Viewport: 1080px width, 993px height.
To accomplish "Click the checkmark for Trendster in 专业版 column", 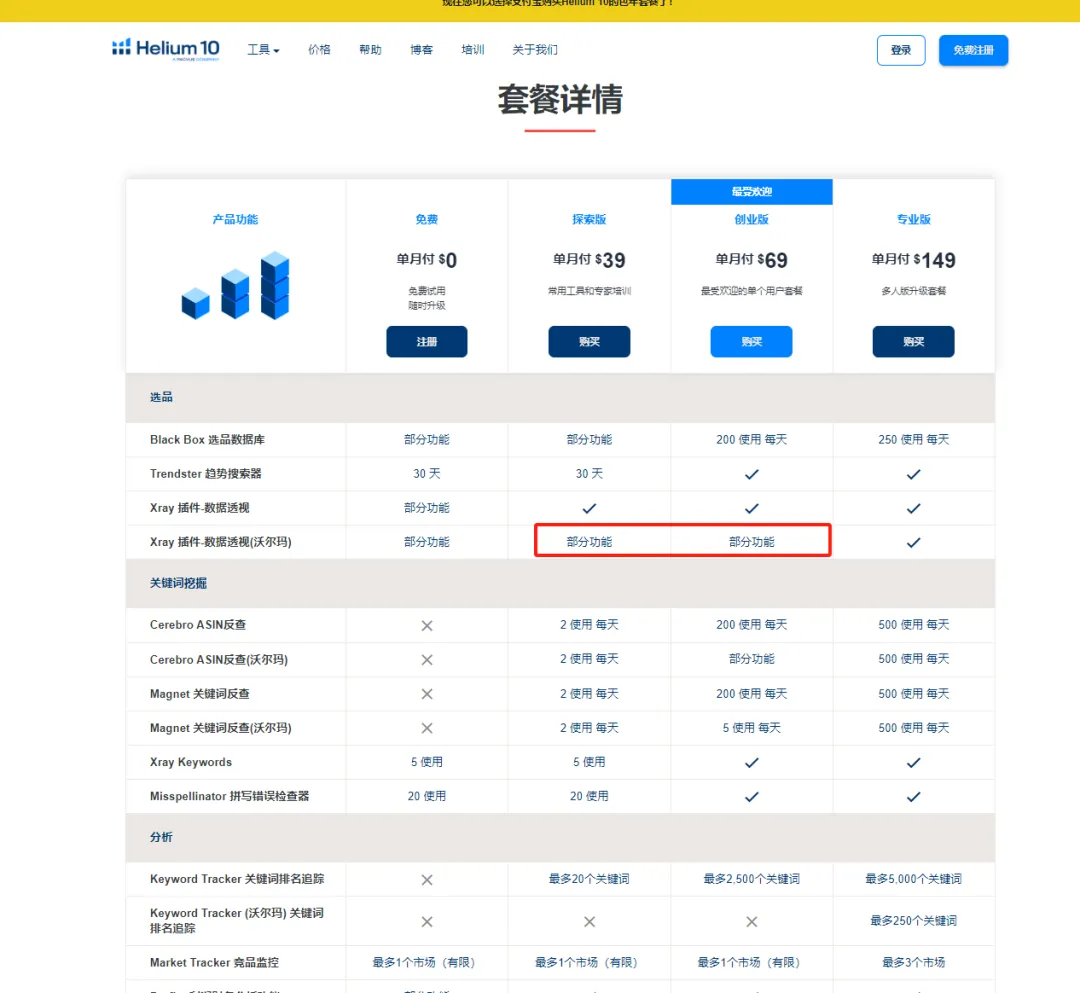I will coord(913,474).
